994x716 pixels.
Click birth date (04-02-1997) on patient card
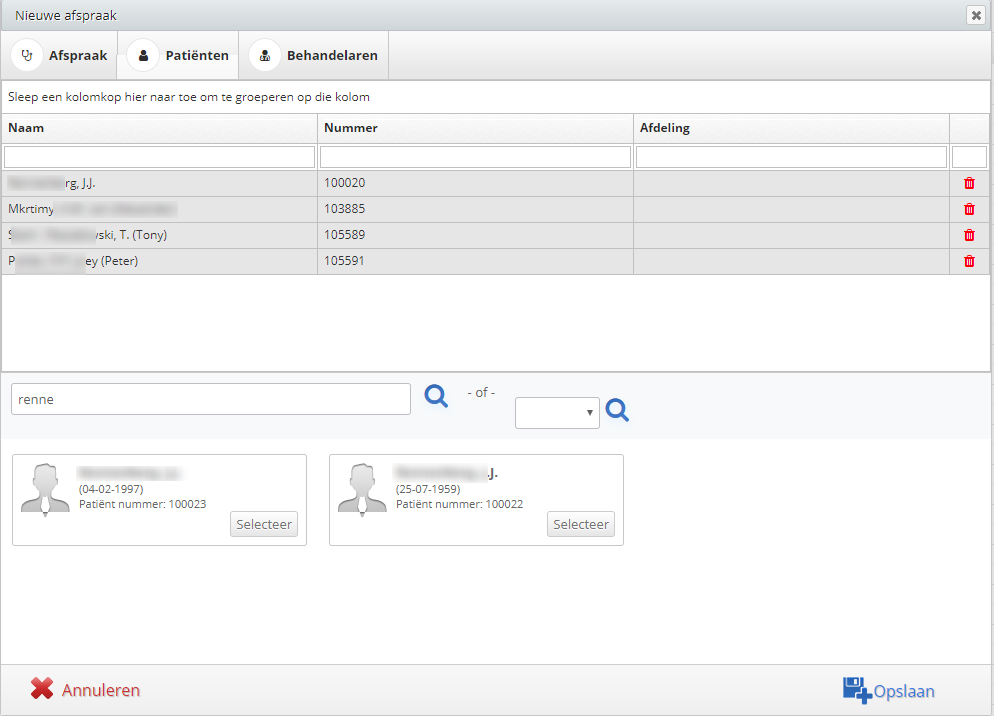pyautogui.click(x=111, y=489)
